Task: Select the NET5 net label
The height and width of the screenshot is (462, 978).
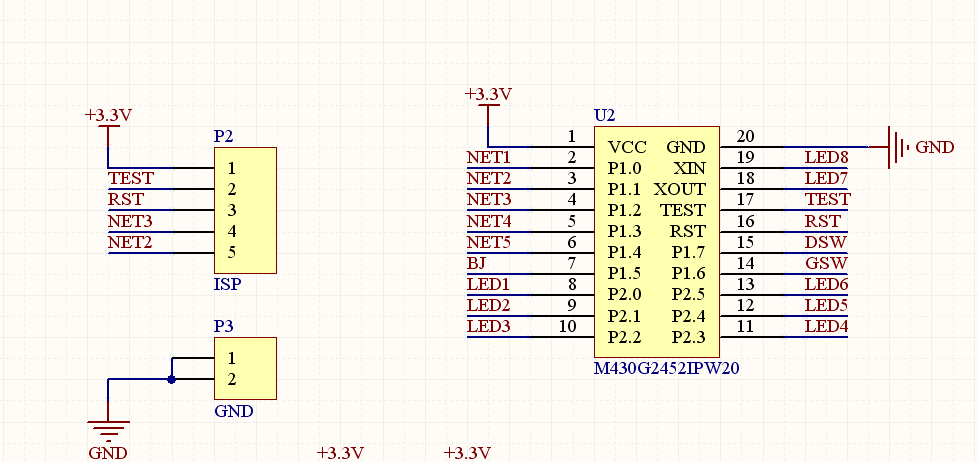Action: 489,242
